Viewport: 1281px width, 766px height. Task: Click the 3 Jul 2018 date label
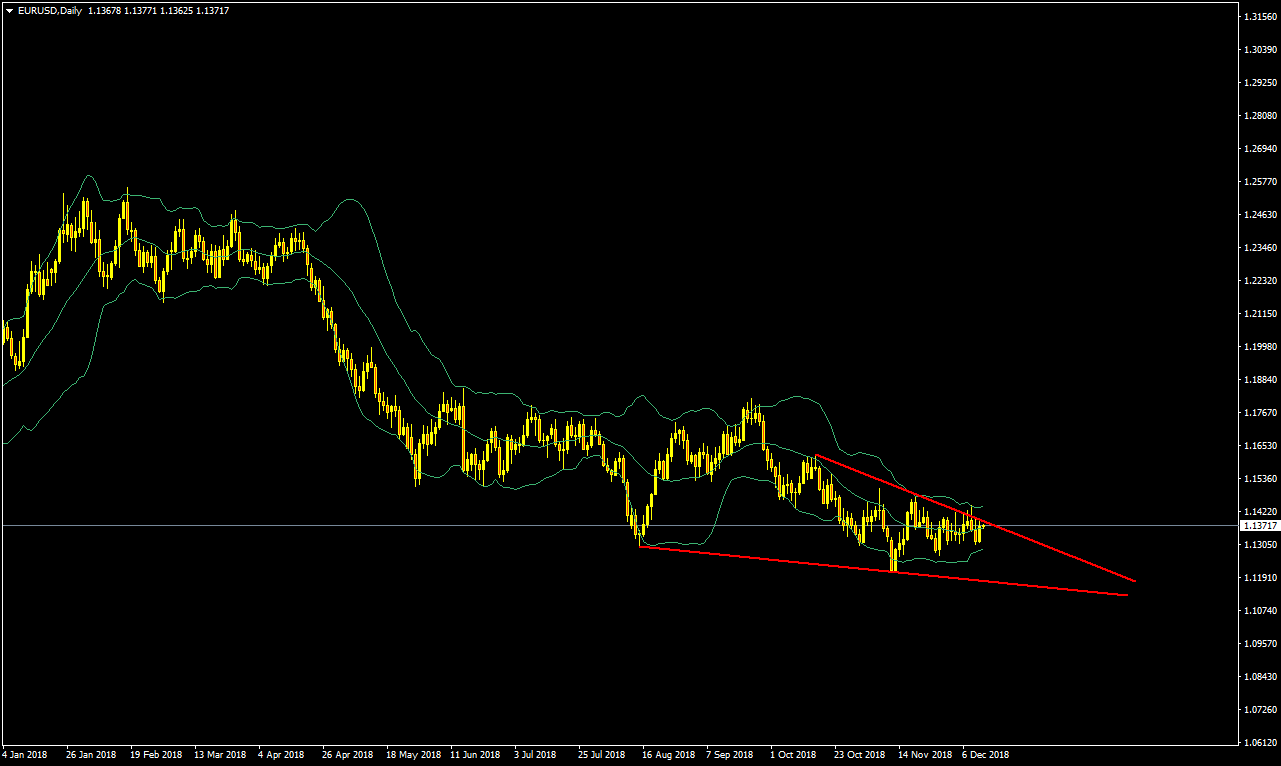pos(536,755)
